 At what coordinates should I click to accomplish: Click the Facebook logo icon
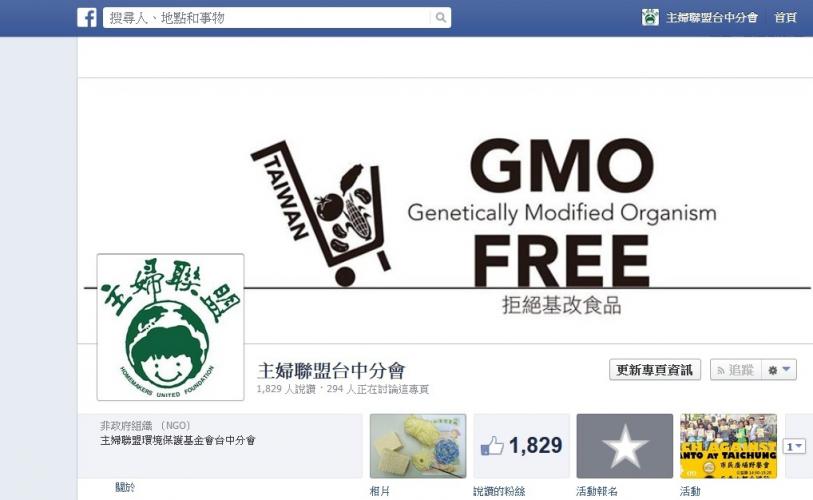[87, 18]
